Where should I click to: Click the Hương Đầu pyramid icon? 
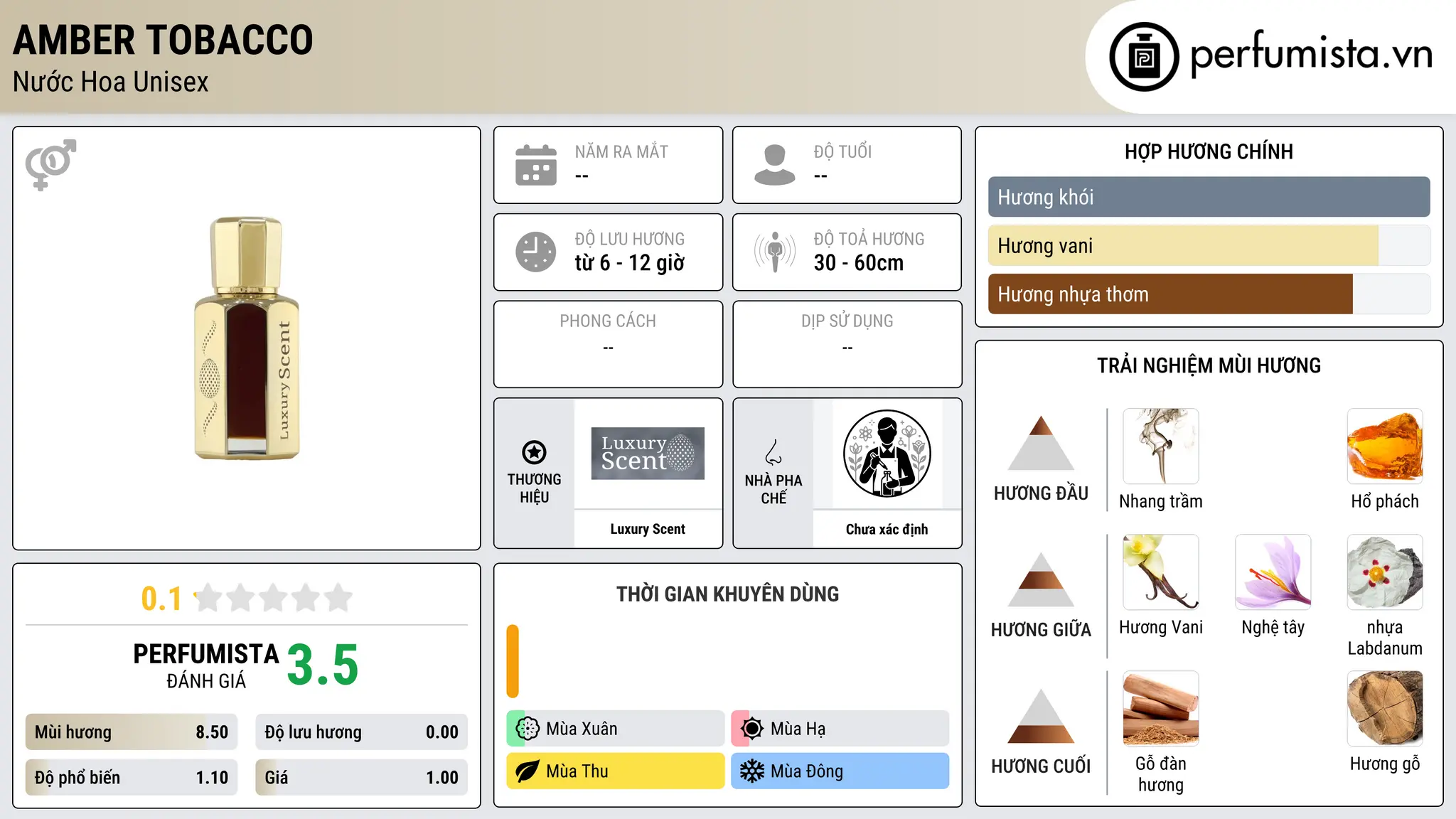pyautogui.click(x=1041, y=443)
